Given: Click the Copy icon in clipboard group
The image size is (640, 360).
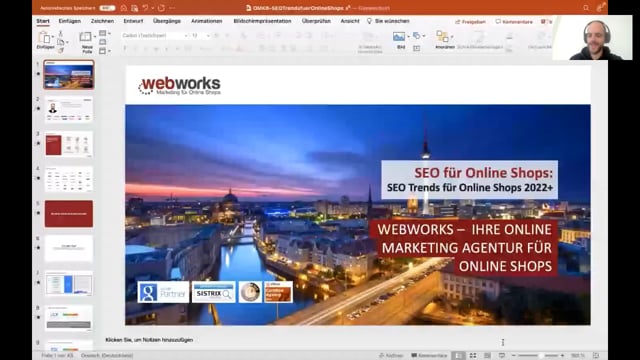Looking at the screenshot, I should coord(61,42).
